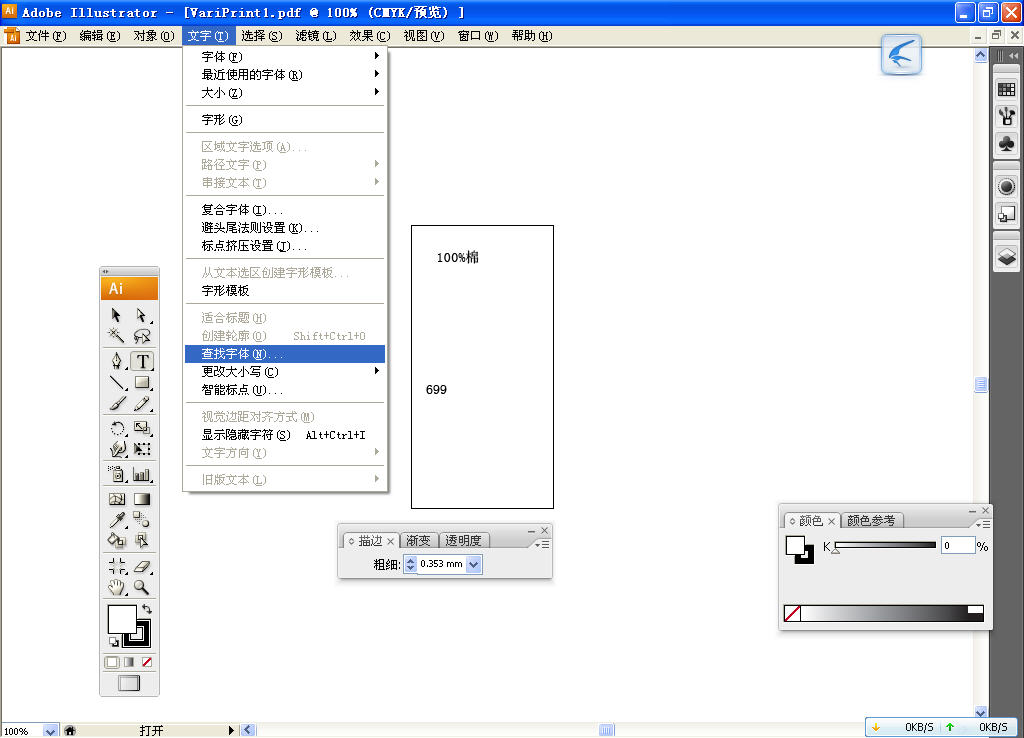
Task: Click the blue bird floating icon
Action: 901,54
